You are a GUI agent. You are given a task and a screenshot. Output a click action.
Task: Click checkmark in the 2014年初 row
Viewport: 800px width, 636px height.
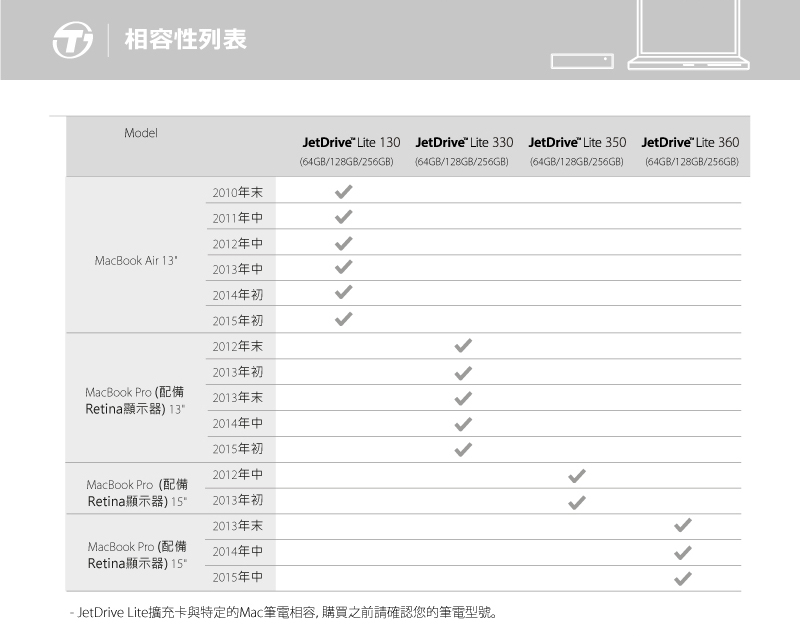point(343,292)
